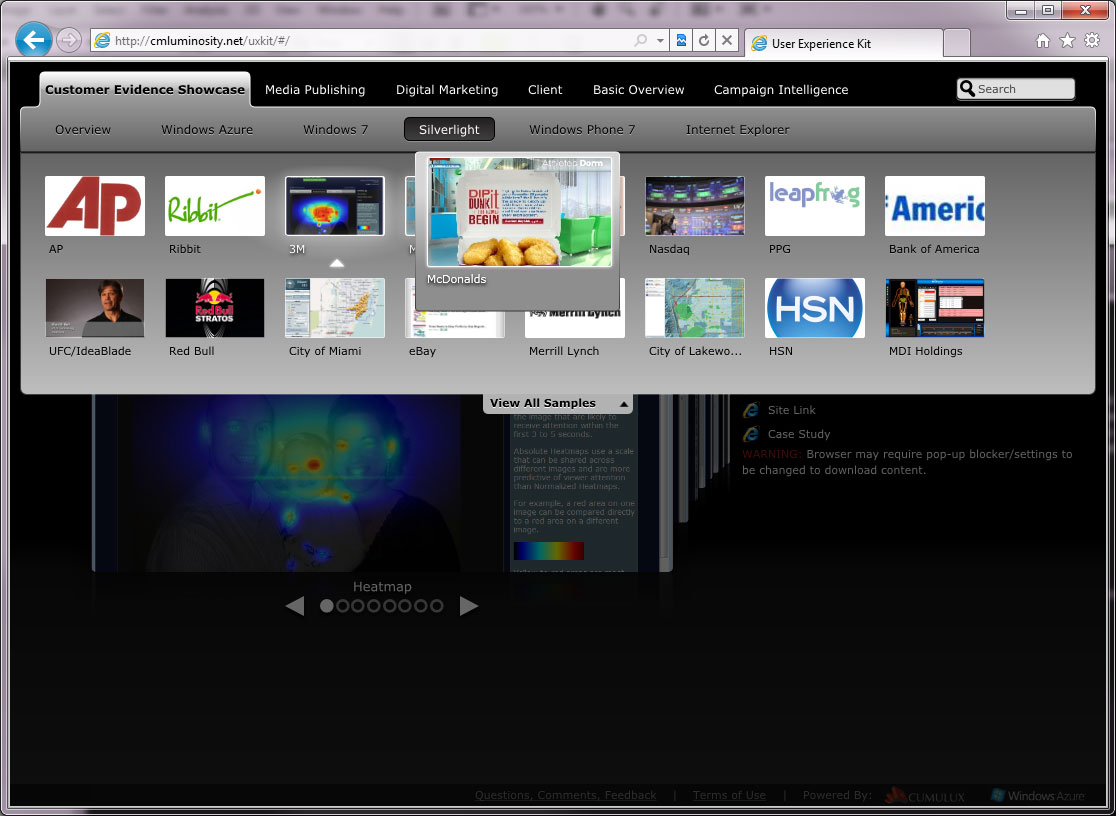This screenshot has height=816, width=1116.
Task: Open Favorites star icon
Action: pos(1067,41)
